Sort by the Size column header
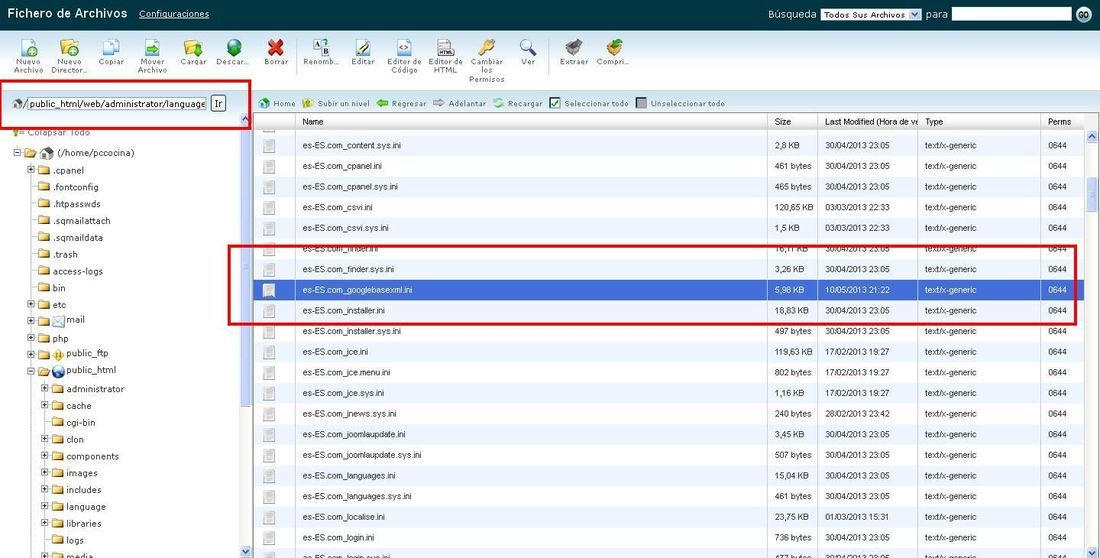Viewport: 1100px width, 558px height. click(793, 121)
